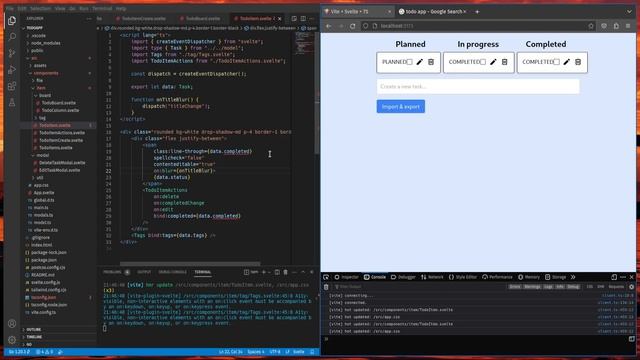
Task: Click the pencil edit icon on the In progress card
Action: click(x=493, y=62)
